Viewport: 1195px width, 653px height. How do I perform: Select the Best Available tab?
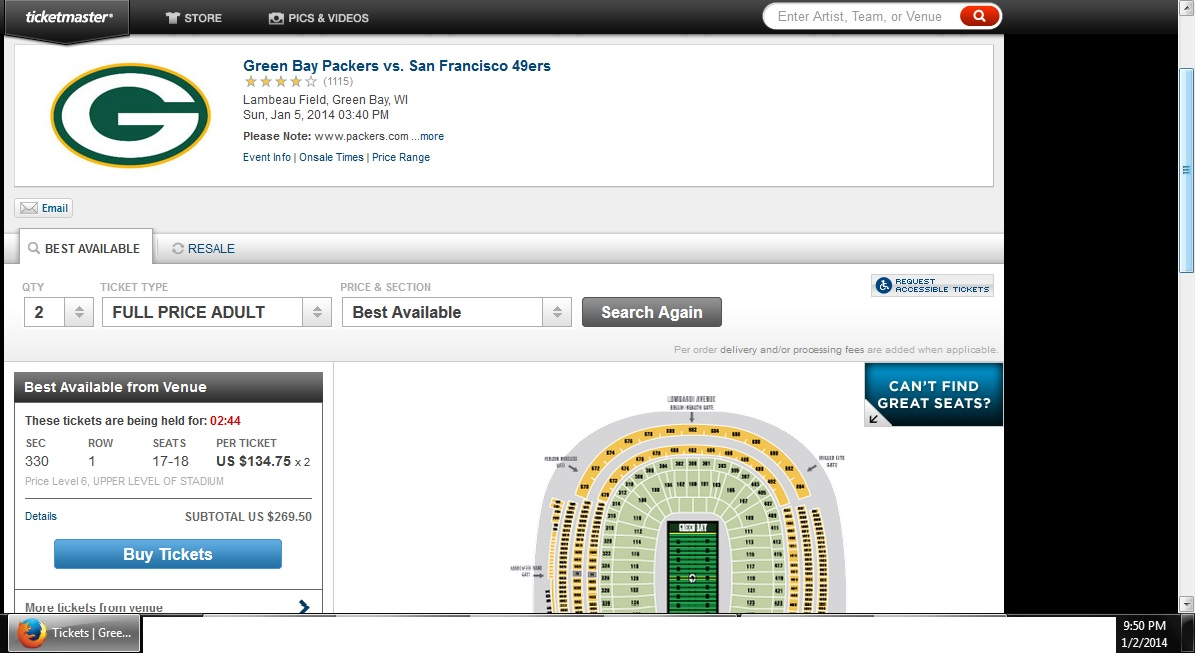click(85, 248)
